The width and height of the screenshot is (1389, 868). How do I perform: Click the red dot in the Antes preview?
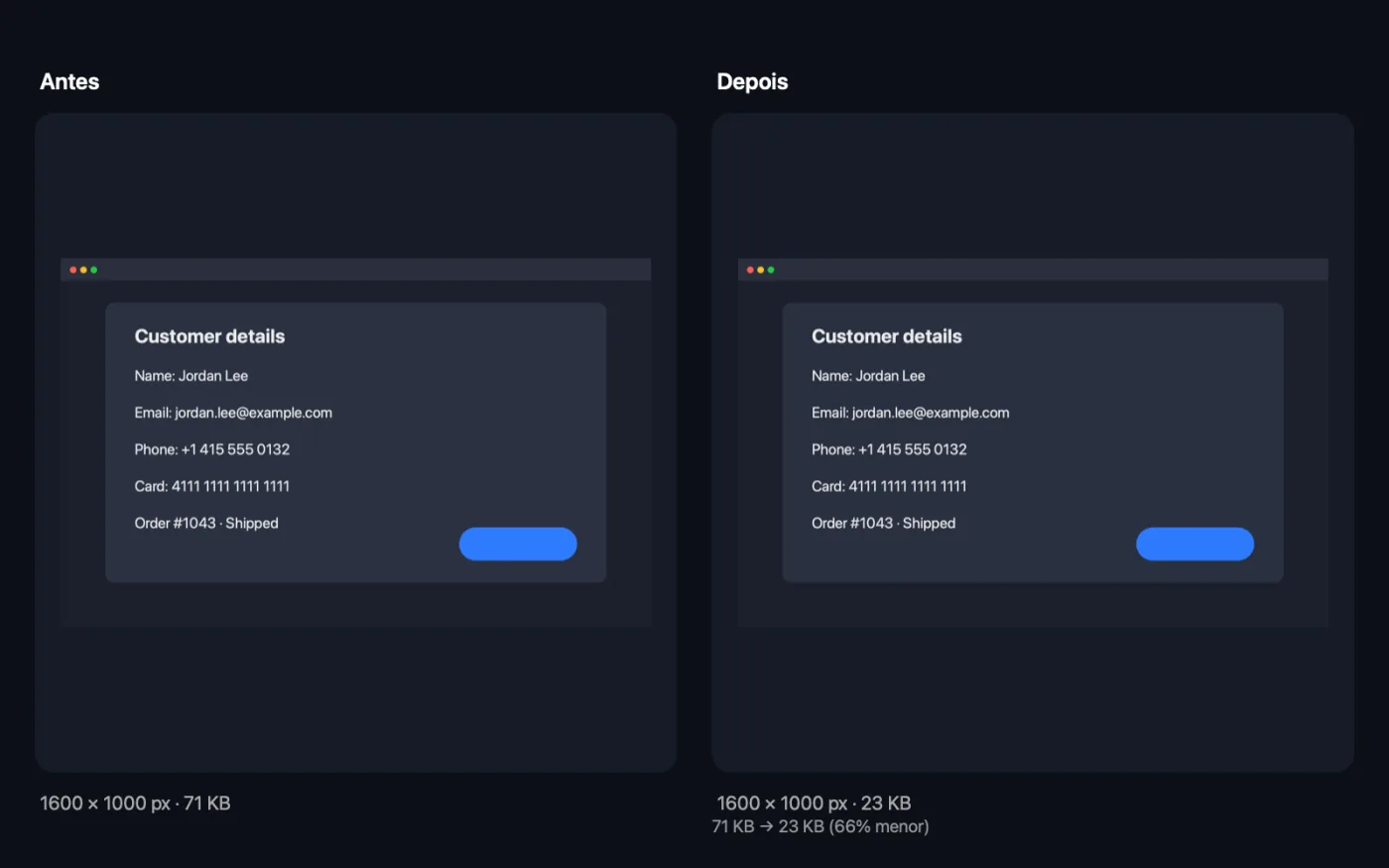pyautogui.click(x=73, y=270)
